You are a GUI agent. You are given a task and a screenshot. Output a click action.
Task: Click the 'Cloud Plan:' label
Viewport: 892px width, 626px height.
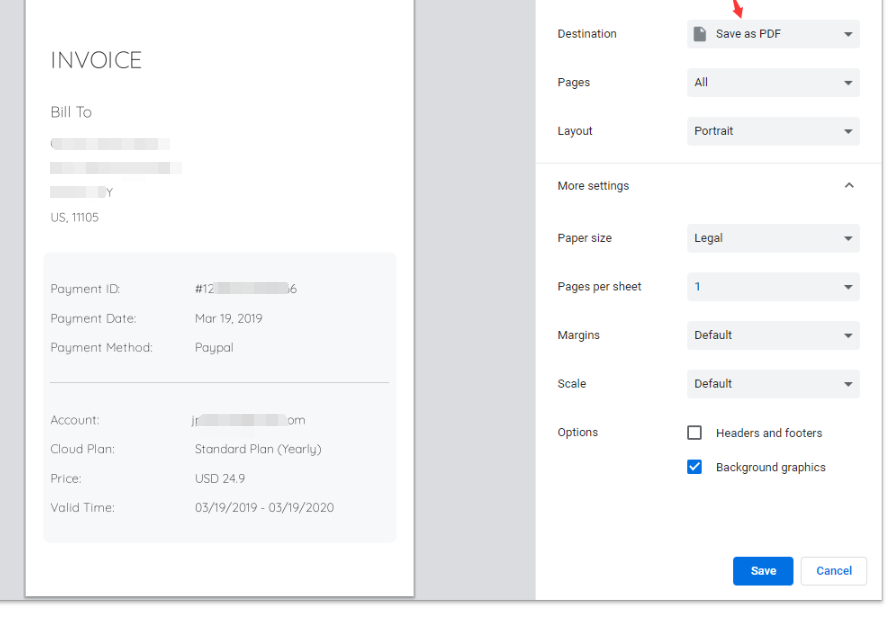(x=82, y=449)
